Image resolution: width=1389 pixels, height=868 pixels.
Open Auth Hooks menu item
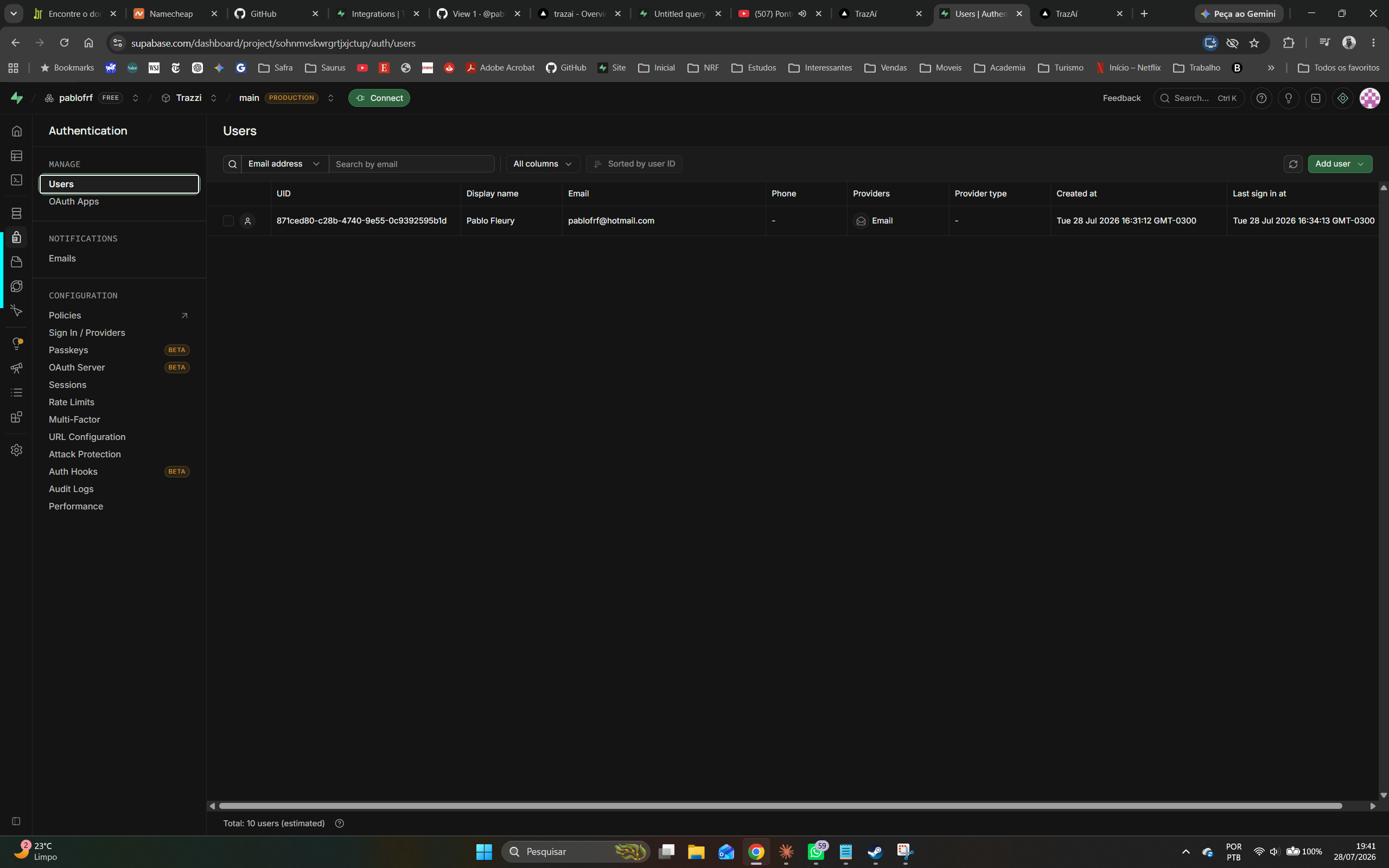click(73, 472)
